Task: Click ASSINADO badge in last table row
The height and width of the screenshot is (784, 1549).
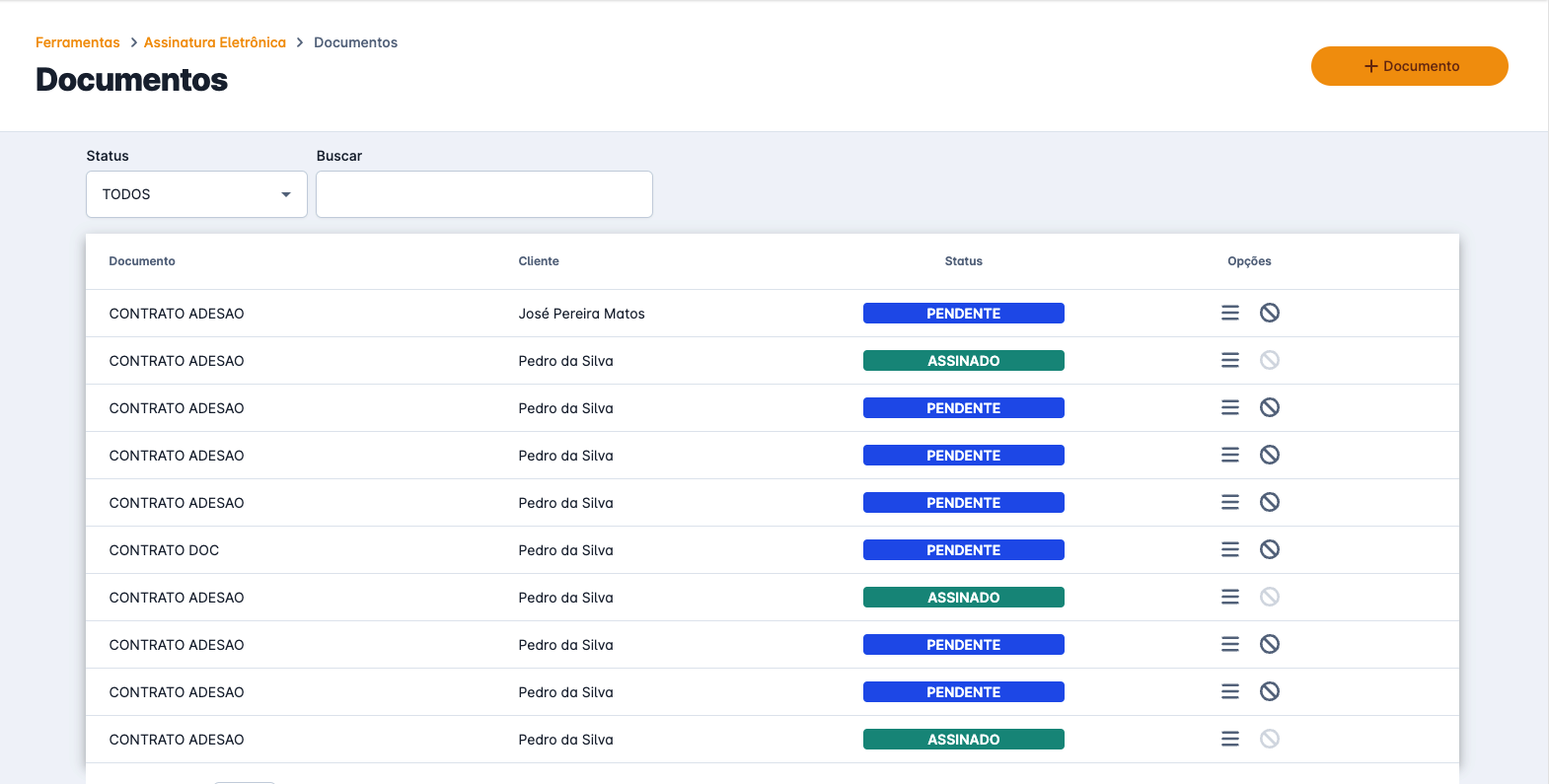Action: click(x=963, y=740)
